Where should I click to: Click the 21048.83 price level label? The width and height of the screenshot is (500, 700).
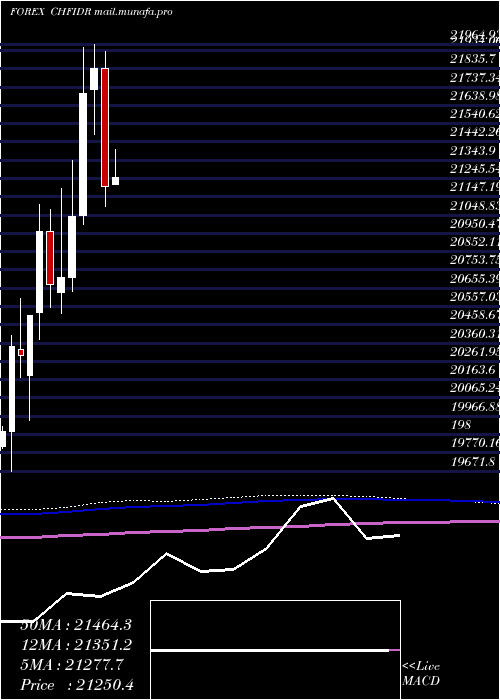[475, 205]
